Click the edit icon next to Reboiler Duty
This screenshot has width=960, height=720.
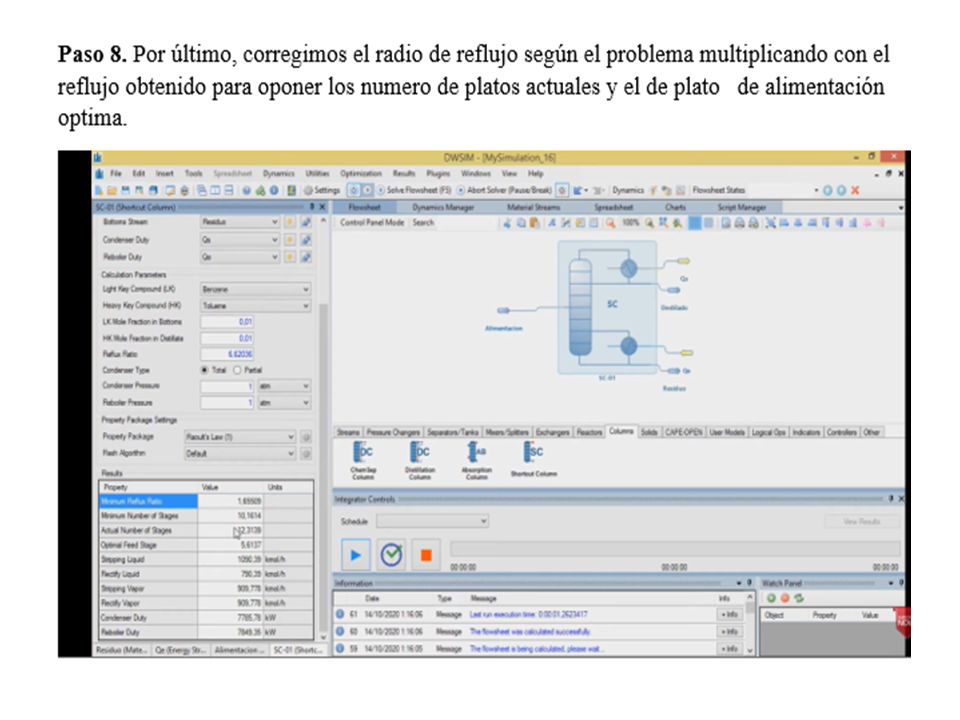coord(306,257)
